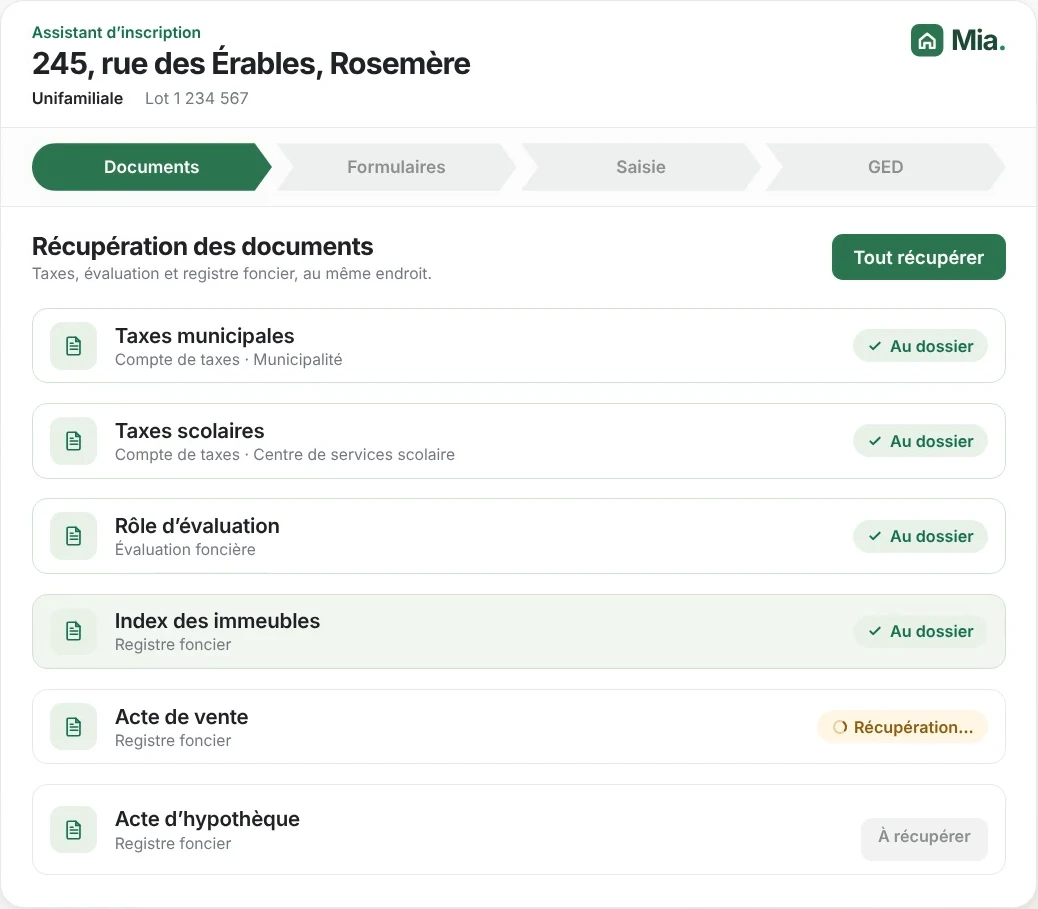
Task: Switch to the Formulaires step
Action: click(396, 167)
